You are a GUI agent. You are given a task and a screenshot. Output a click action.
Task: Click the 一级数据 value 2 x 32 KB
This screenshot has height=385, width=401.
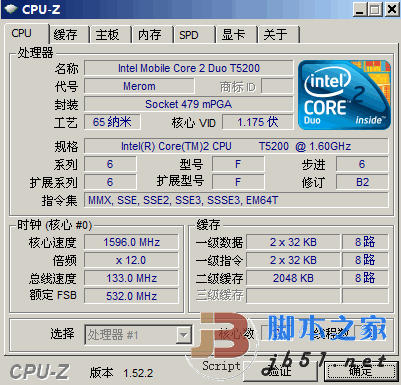(x=293, y=242)
